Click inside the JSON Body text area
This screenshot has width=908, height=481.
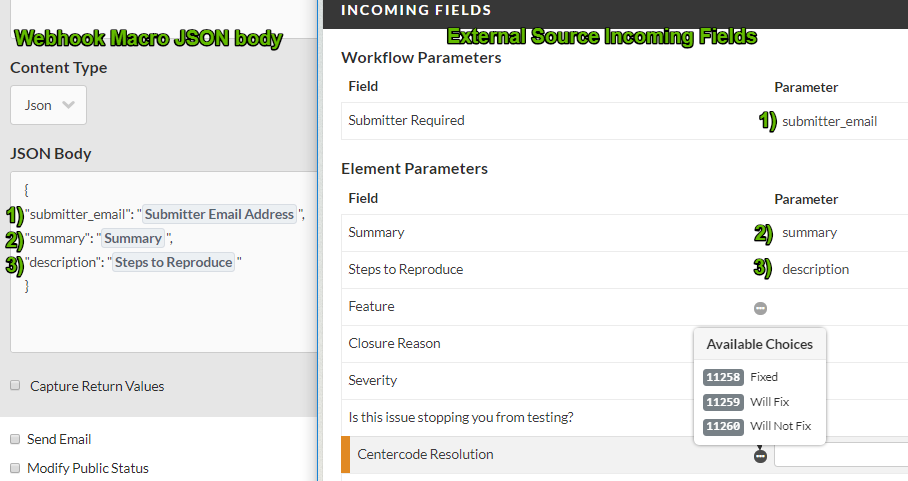coord(164,262)
